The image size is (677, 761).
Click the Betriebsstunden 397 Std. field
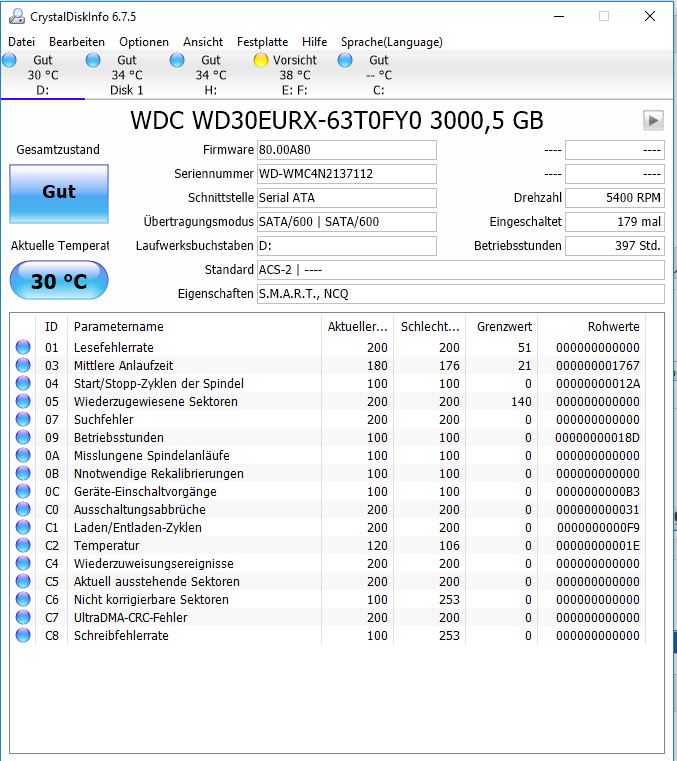615,246
